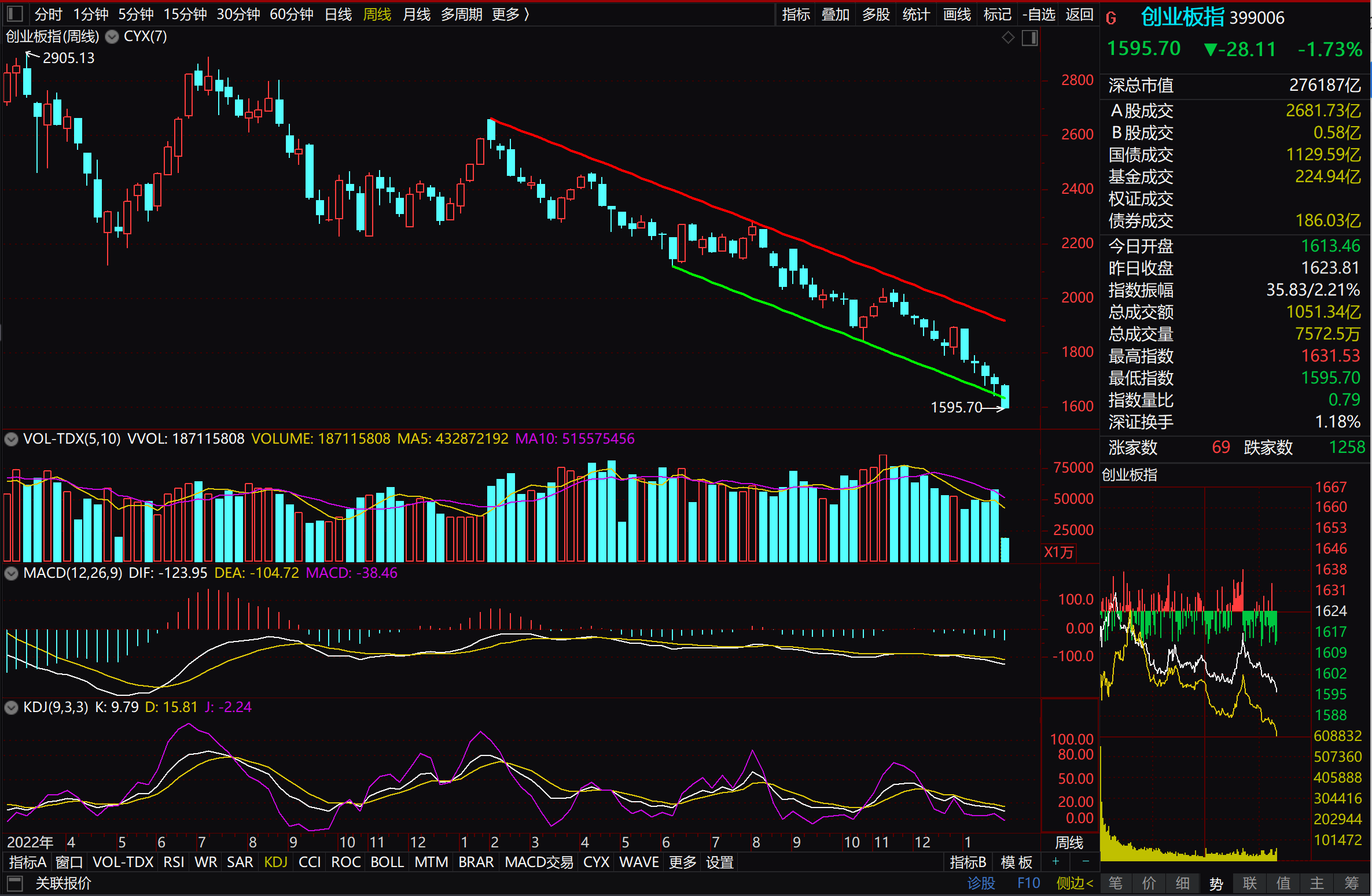Switch to 分时 intraday view
Screen dimensions: 1372x896
(x=48, y=14)
